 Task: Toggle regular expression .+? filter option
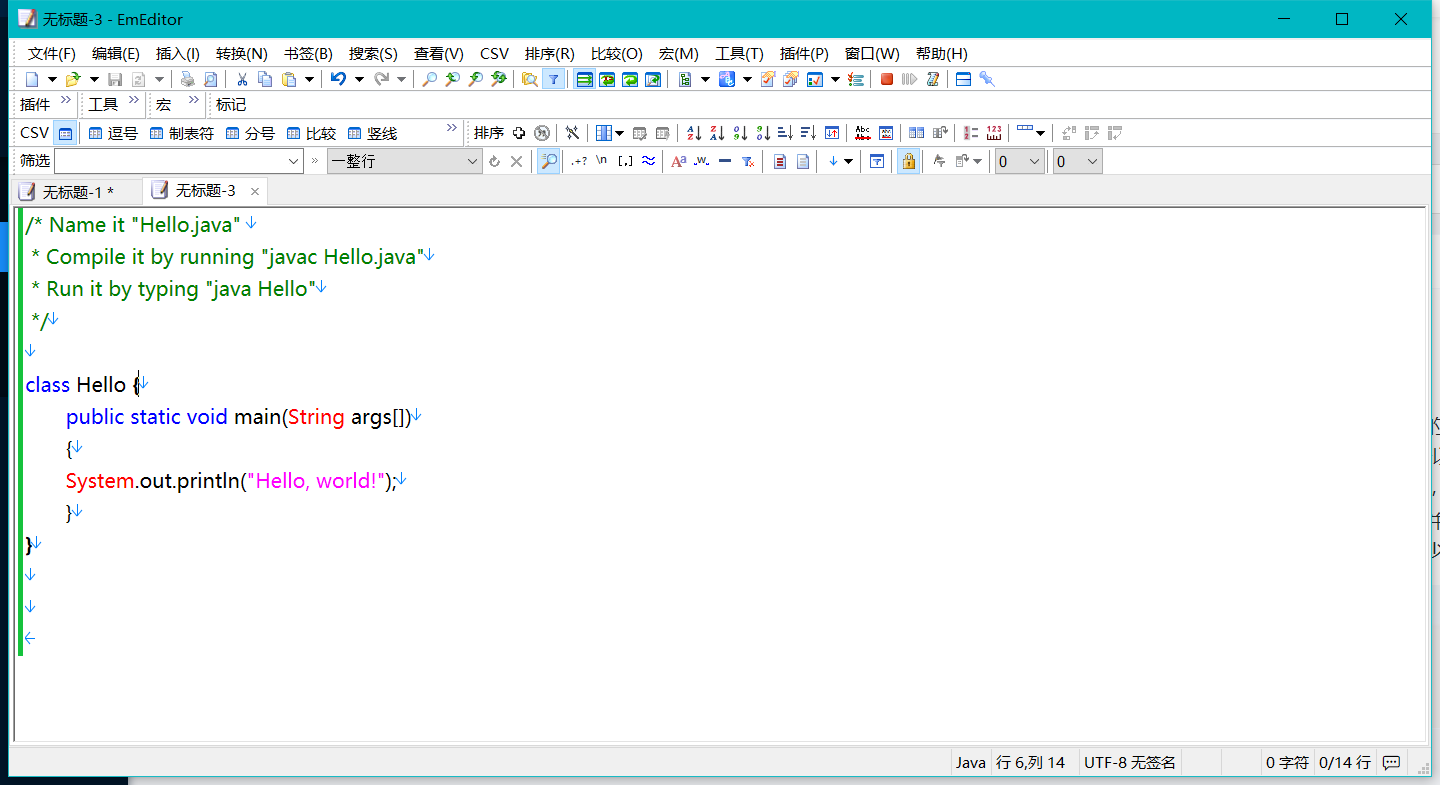coord(579,161)
